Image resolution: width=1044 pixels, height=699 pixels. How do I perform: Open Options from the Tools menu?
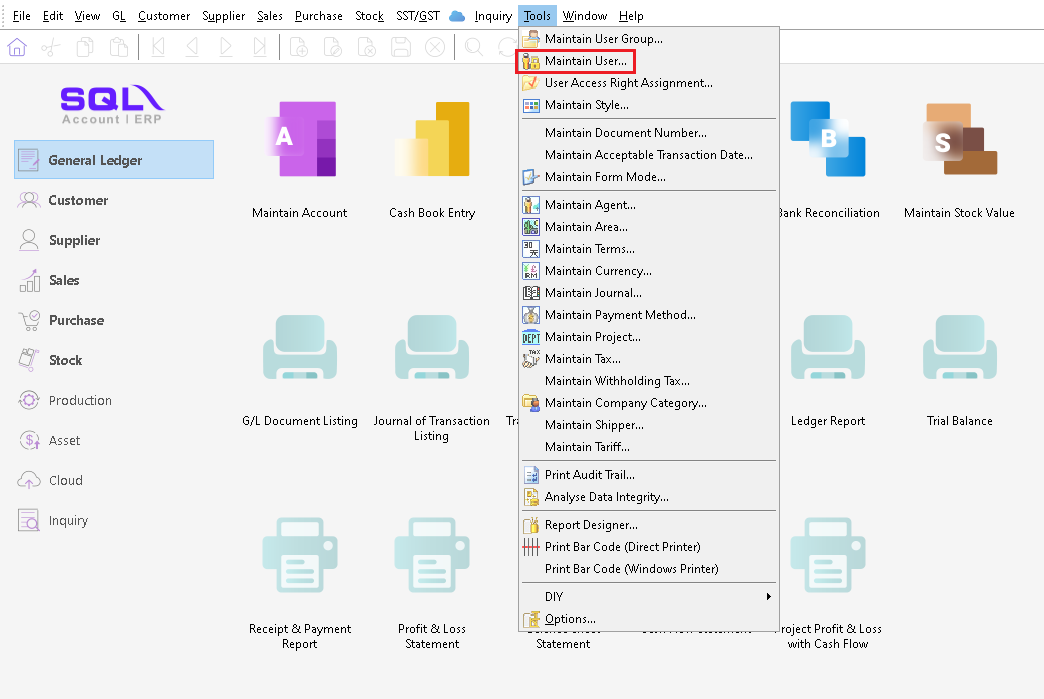click(570, 619)
